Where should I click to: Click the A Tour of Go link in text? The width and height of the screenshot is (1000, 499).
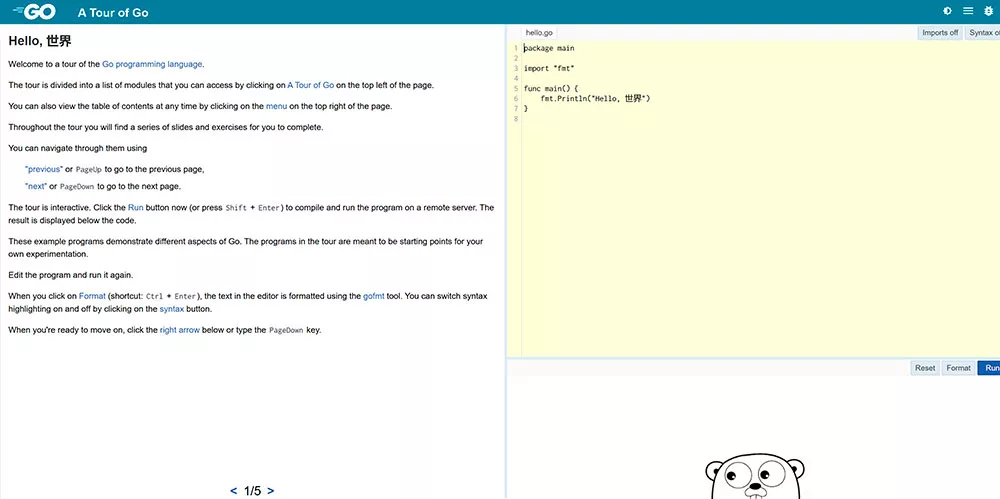(311, 85)
